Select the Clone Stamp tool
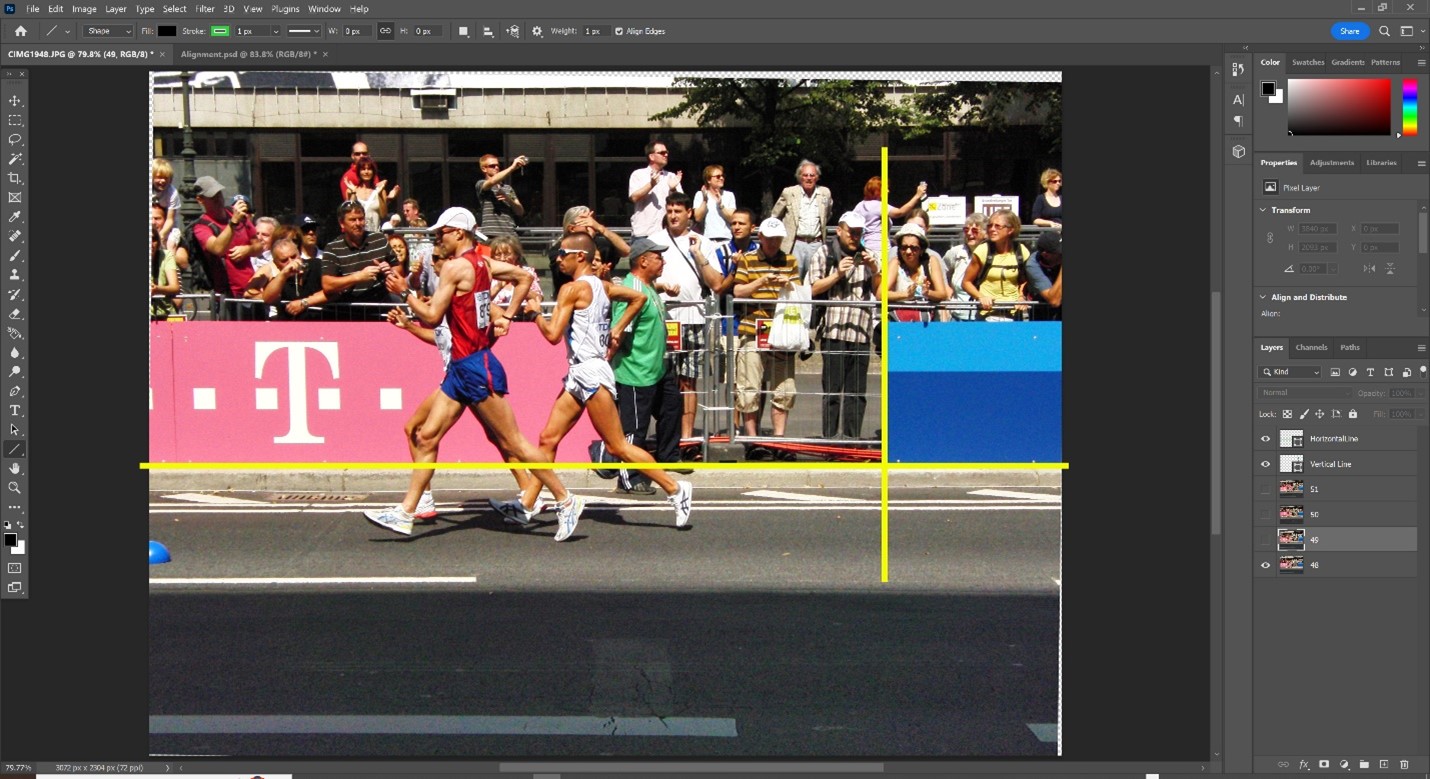This screenshot has height=779, width=1430. coord(15,275)
